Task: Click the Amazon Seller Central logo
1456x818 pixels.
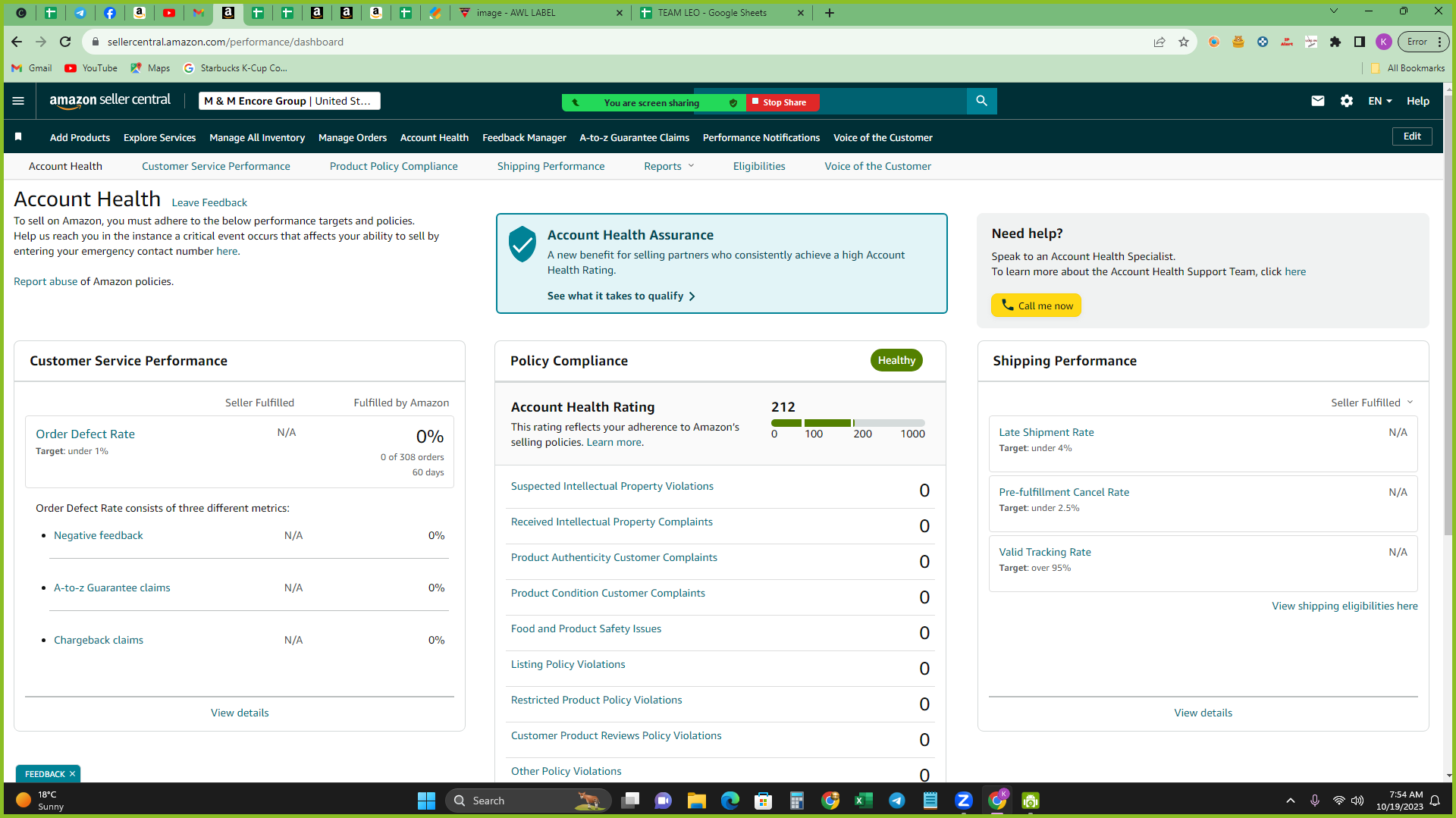Action: pyautogui.click(x=110, y=101)
